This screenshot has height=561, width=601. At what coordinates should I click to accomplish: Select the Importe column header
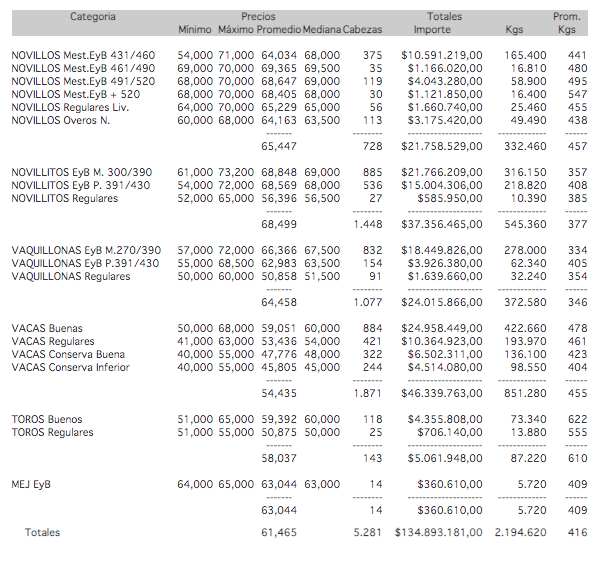pyautogui.click(x=432, y=30)
